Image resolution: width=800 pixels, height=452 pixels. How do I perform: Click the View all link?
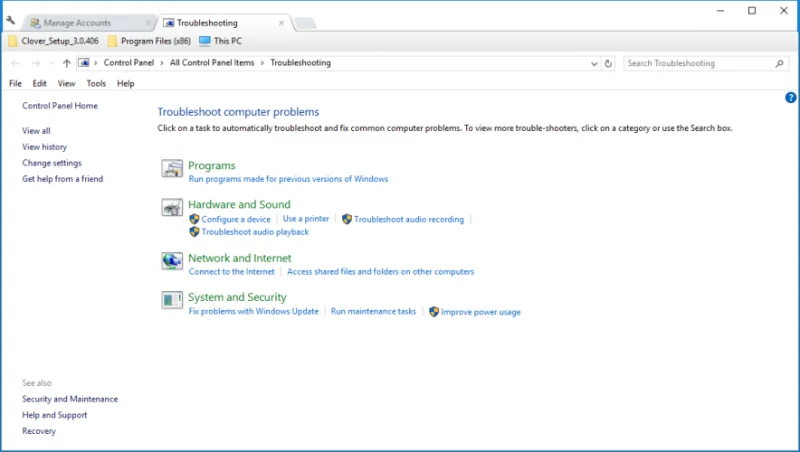(36, 131)
